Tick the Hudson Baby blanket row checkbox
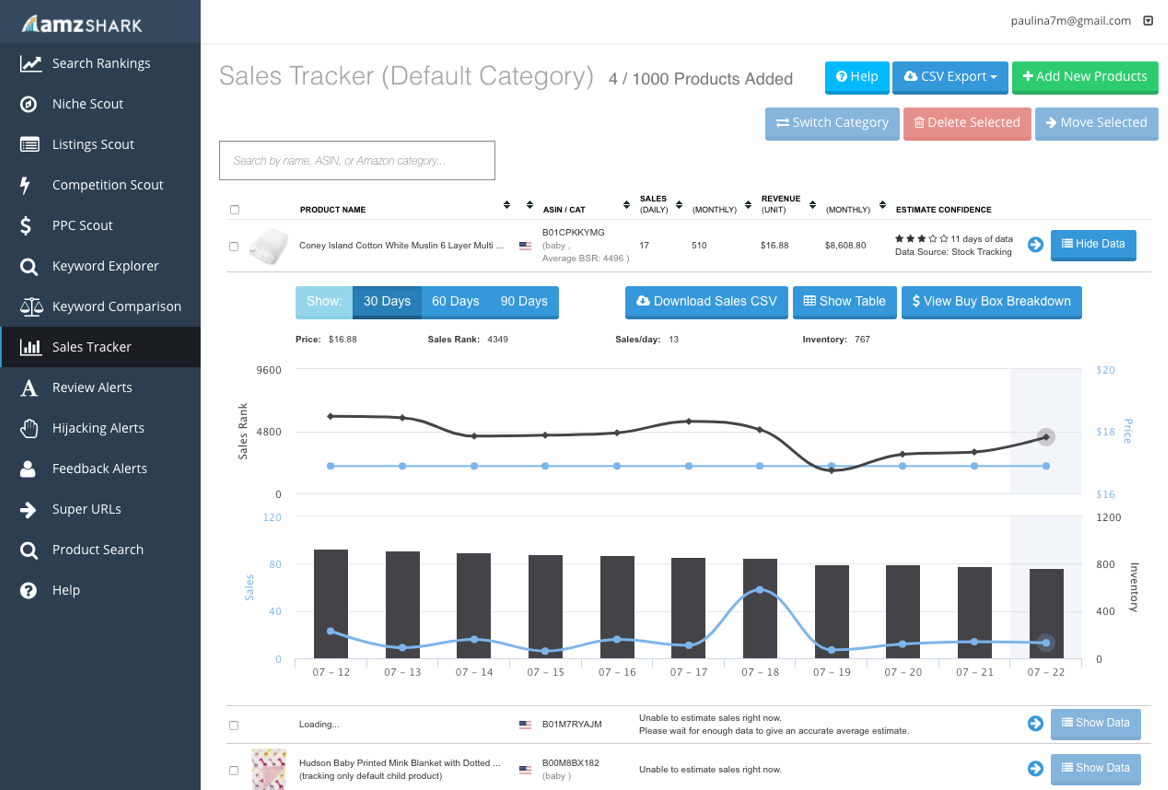The width and height of the screenshot is (1168, 790). coord(234,771)
